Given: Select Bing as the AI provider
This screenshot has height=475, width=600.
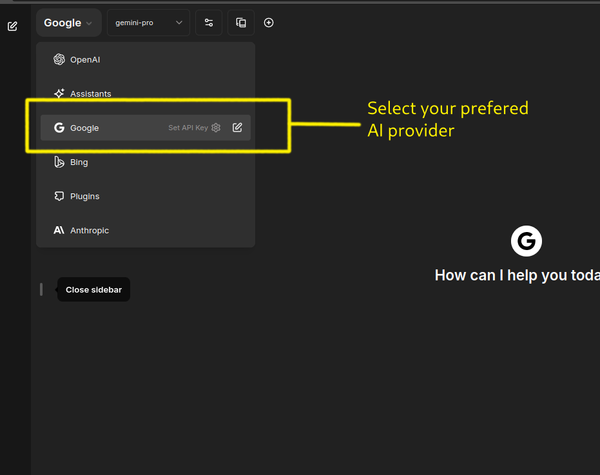Looking at the screenshot, I should [79, 162].
